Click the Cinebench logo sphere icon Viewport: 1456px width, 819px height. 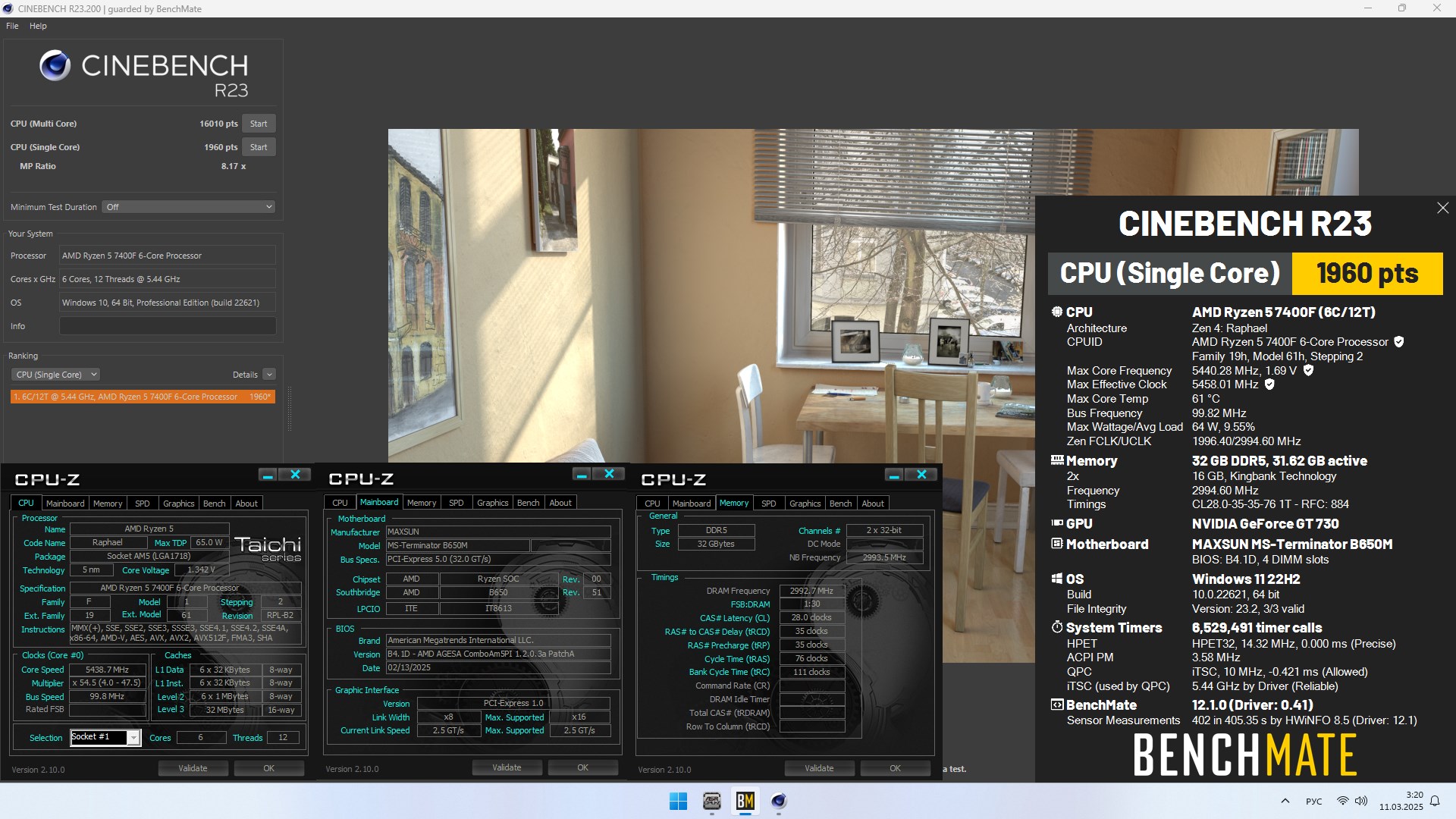point(55,66)
